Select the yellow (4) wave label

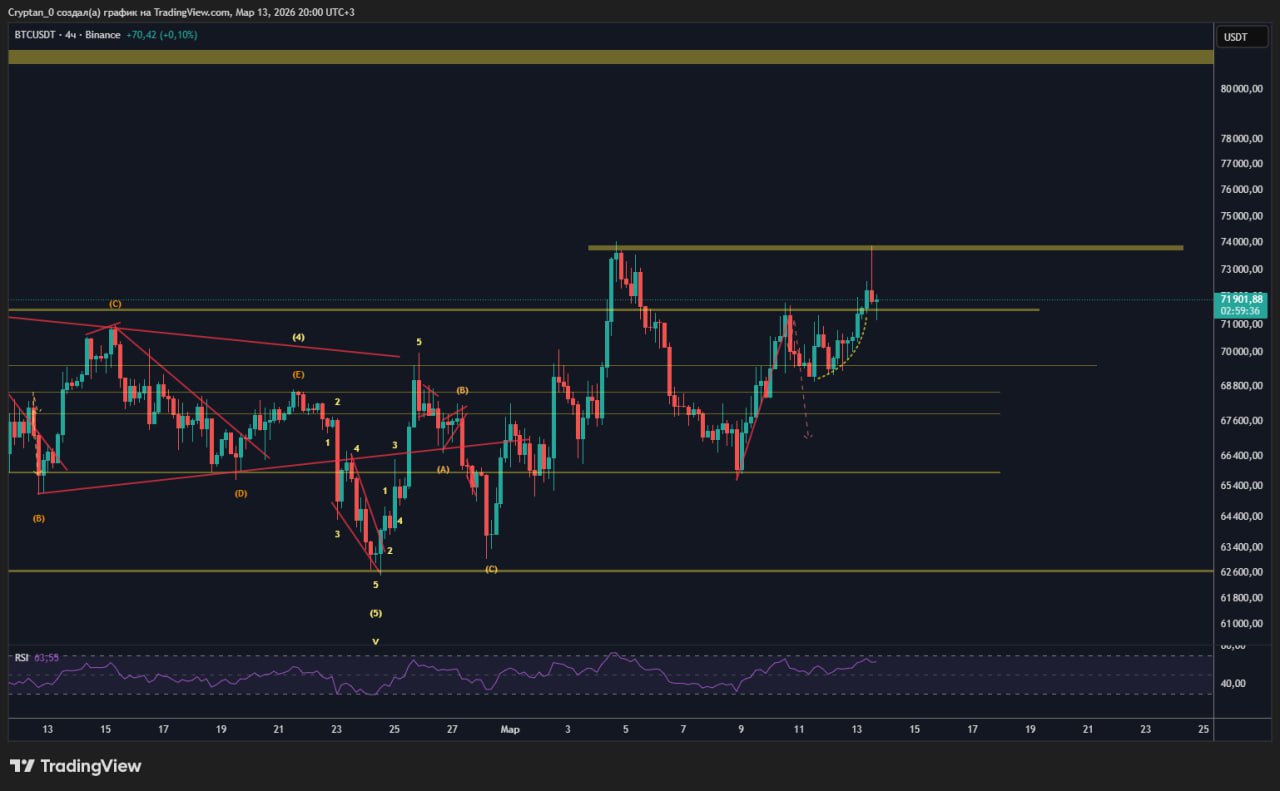[298, 337]
